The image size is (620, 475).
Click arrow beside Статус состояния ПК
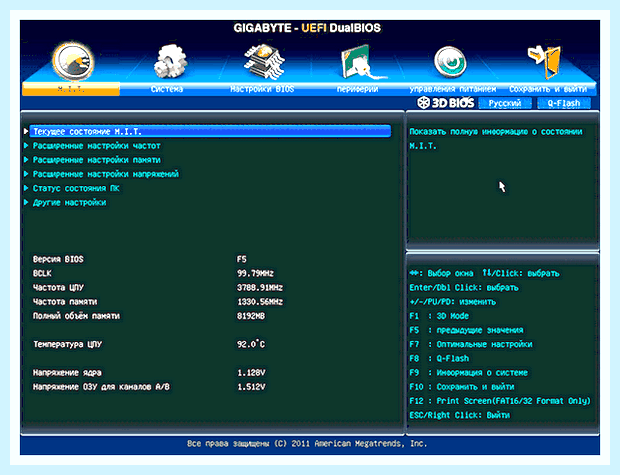pos(26,188)
